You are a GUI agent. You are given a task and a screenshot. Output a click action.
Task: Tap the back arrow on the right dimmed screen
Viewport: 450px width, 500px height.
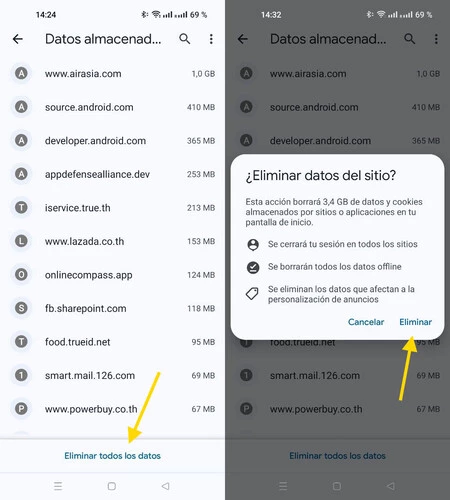coord(243,39)
